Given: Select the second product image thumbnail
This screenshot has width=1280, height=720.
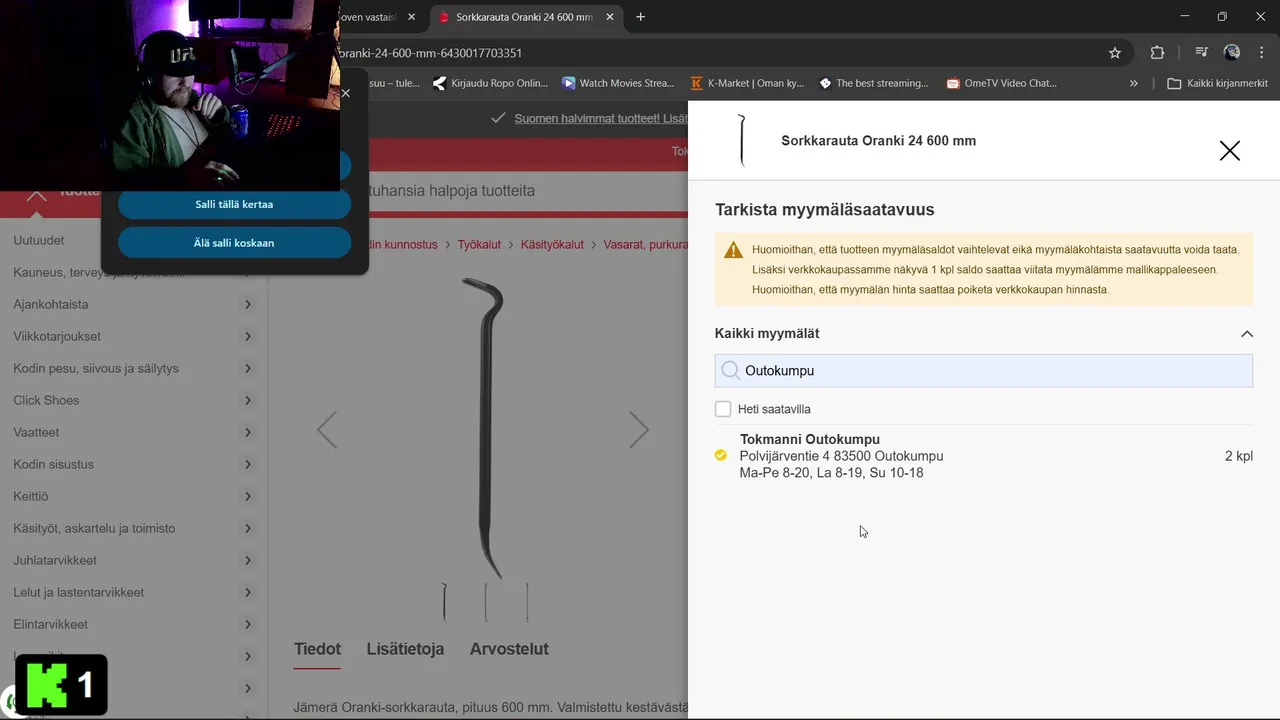Looking at the screenshot, I should 486,602.
